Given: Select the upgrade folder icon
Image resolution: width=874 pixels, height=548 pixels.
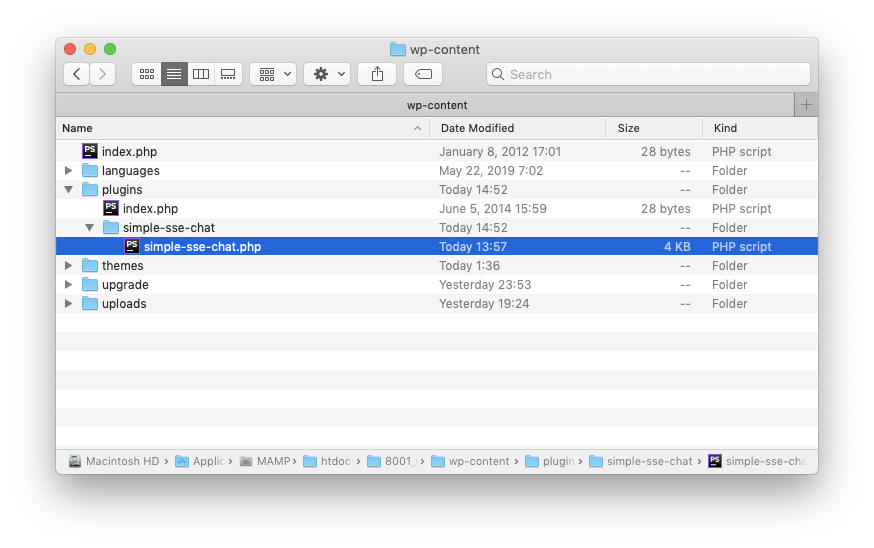Looking at the screenshot, I should point(90,284).
